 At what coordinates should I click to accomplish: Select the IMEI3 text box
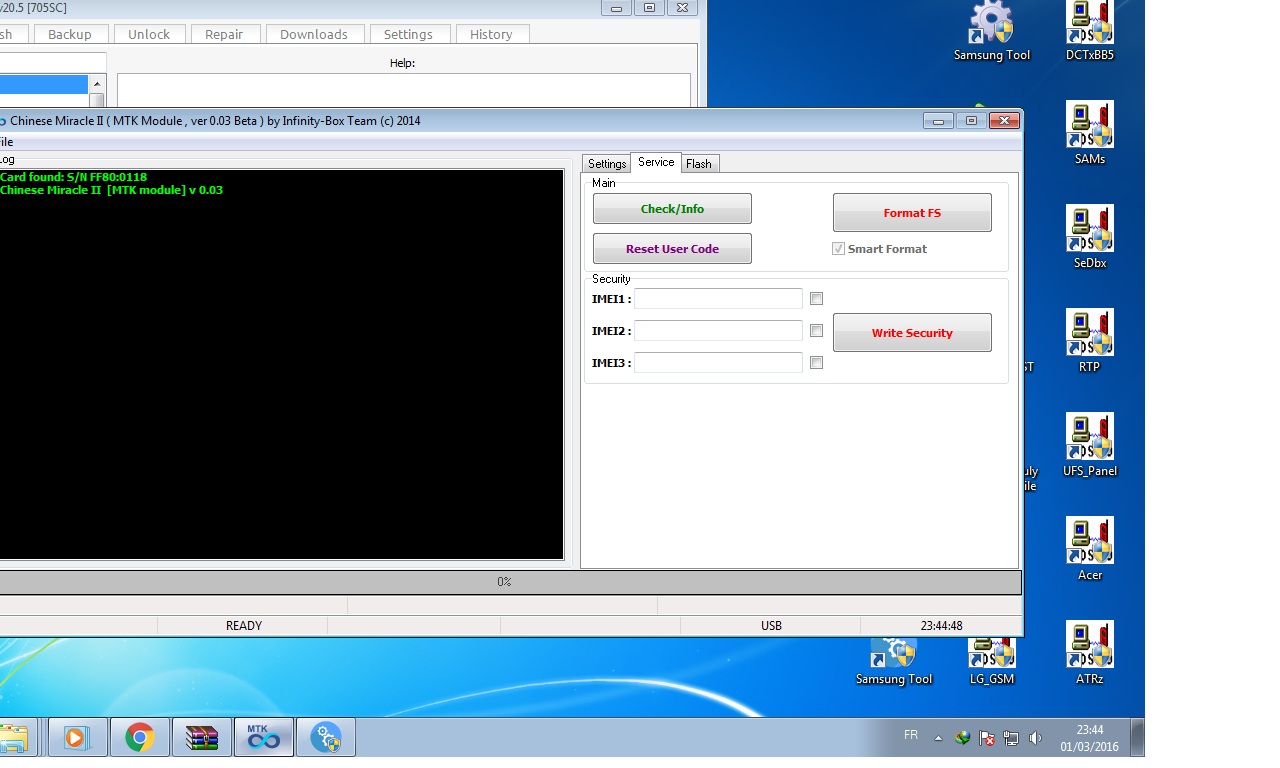point(718,363)
